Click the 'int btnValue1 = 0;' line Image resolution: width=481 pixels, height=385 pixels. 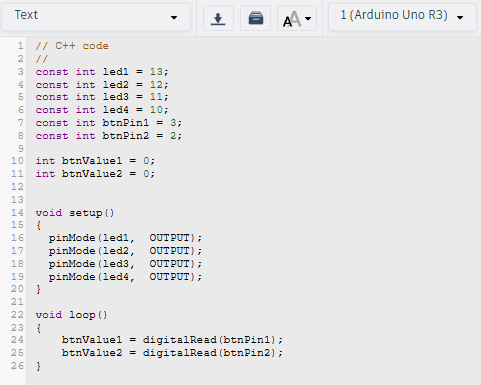[95, 161]
